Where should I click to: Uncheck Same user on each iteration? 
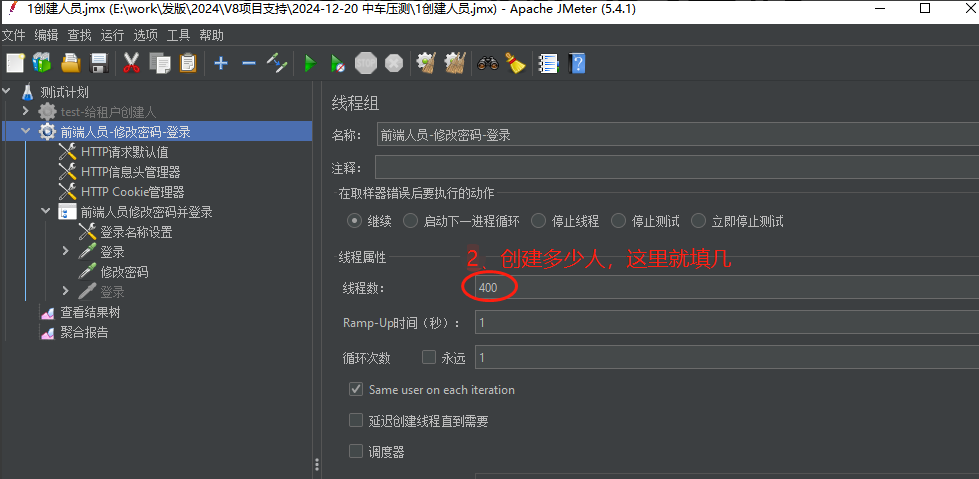point(356,390)
